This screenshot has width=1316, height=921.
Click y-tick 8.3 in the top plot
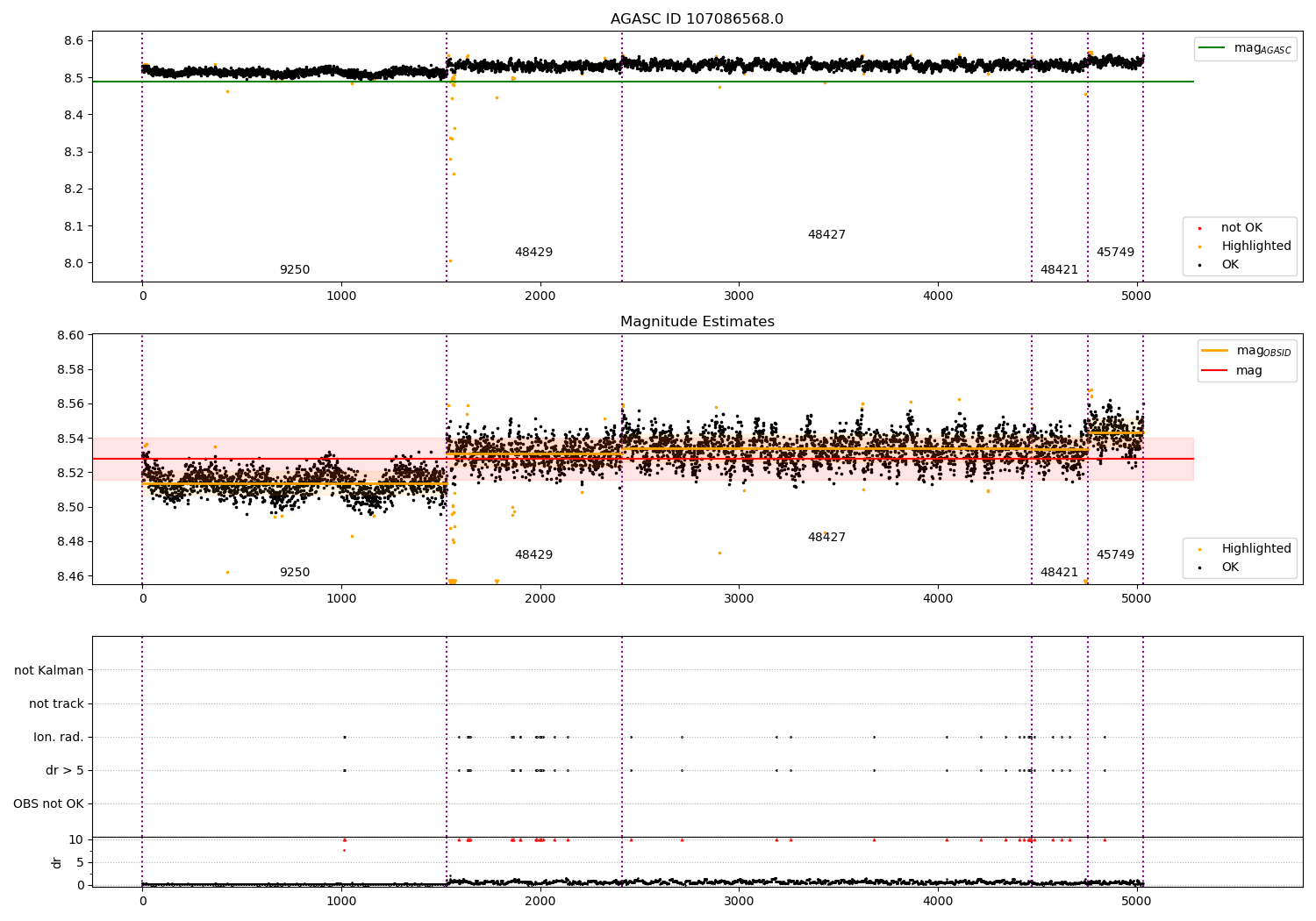pyautogui.click(x=74, y=153)
